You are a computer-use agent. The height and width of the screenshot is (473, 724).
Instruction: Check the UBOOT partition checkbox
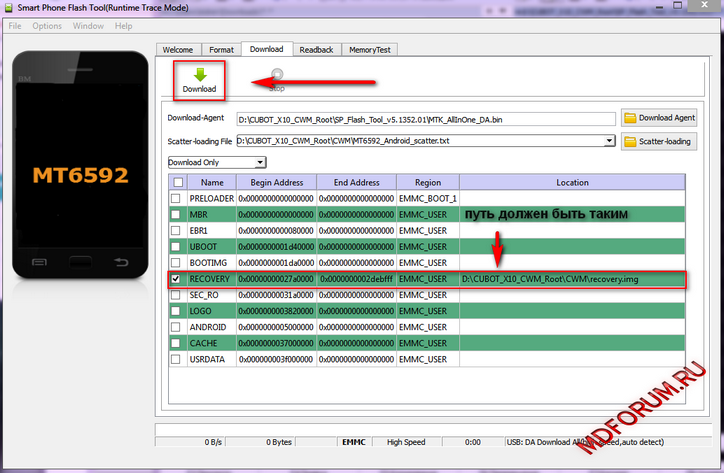coord(175,247)
